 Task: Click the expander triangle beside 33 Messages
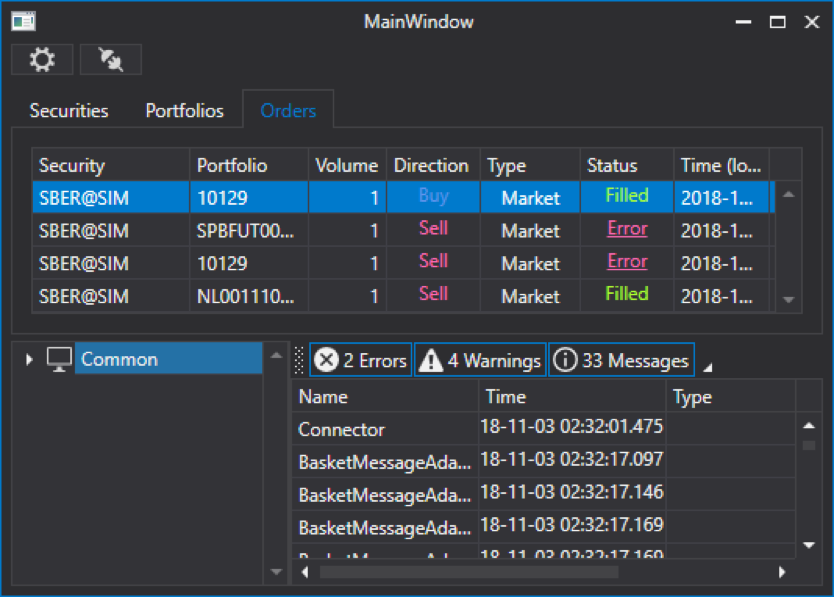click(707, 367)
